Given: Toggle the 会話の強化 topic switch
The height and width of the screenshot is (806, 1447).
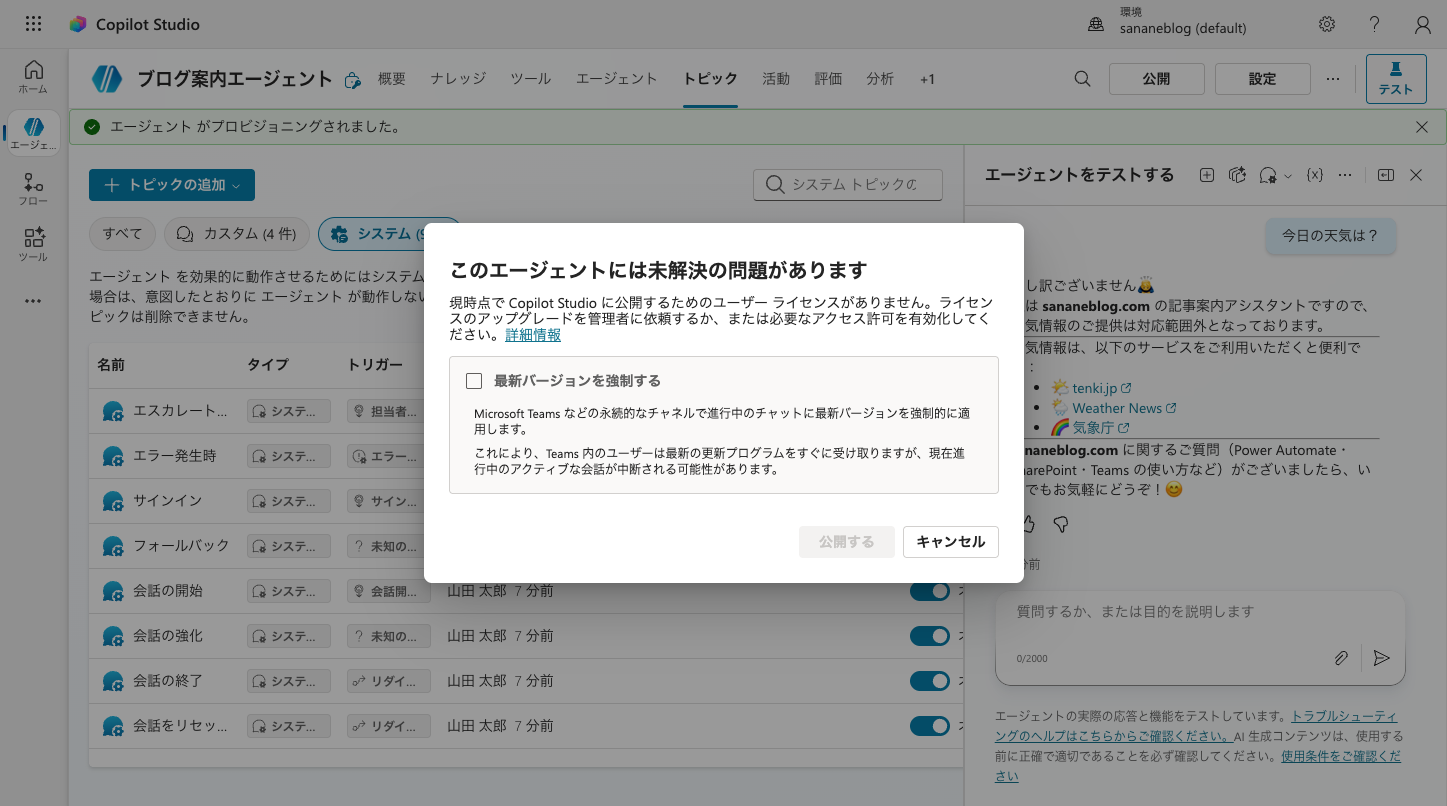Looking at the screenshot, I should click(929, 636).
